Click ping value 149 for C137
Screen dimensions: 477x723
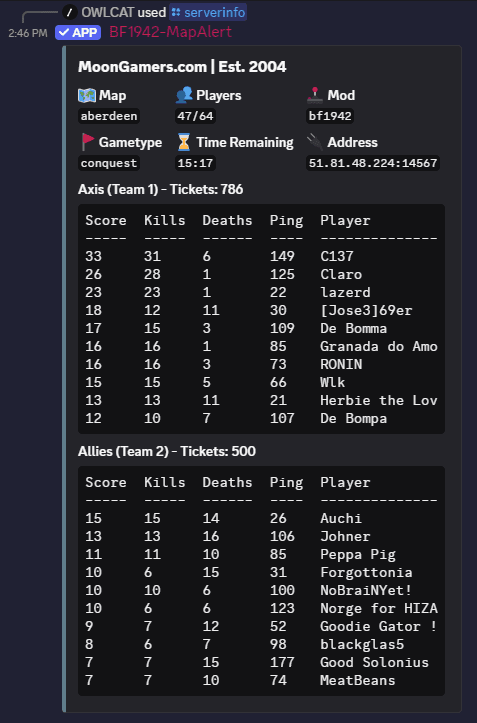coord(282,256)
